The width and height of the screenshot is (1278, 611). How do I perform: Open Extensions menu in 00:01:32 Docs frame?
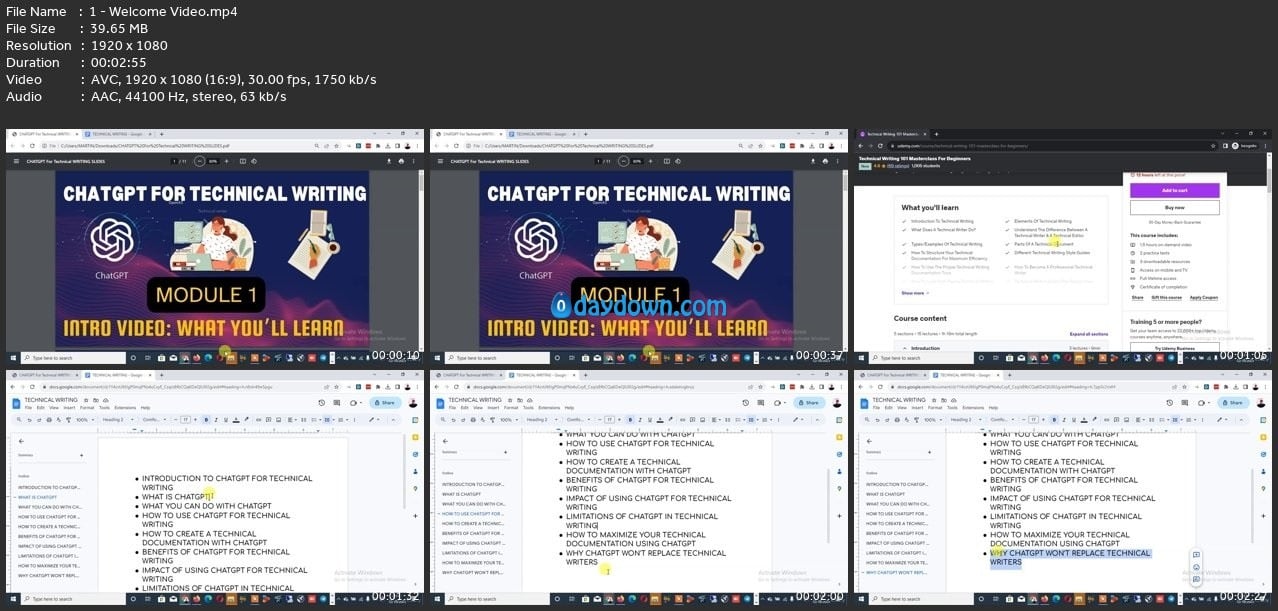(x=125, y=408)
